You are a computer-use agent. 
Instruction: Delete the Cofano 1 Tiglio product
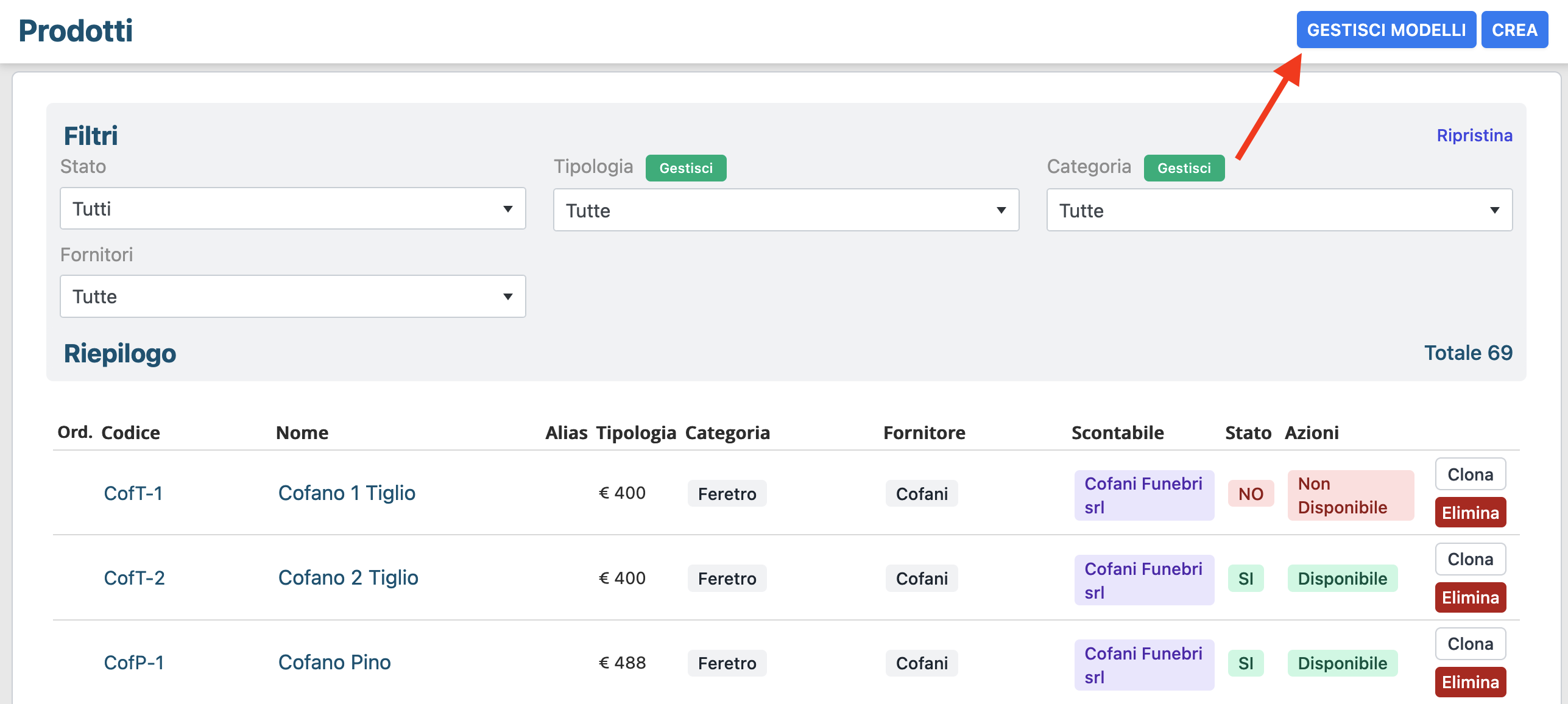[x=1470, y=513]
